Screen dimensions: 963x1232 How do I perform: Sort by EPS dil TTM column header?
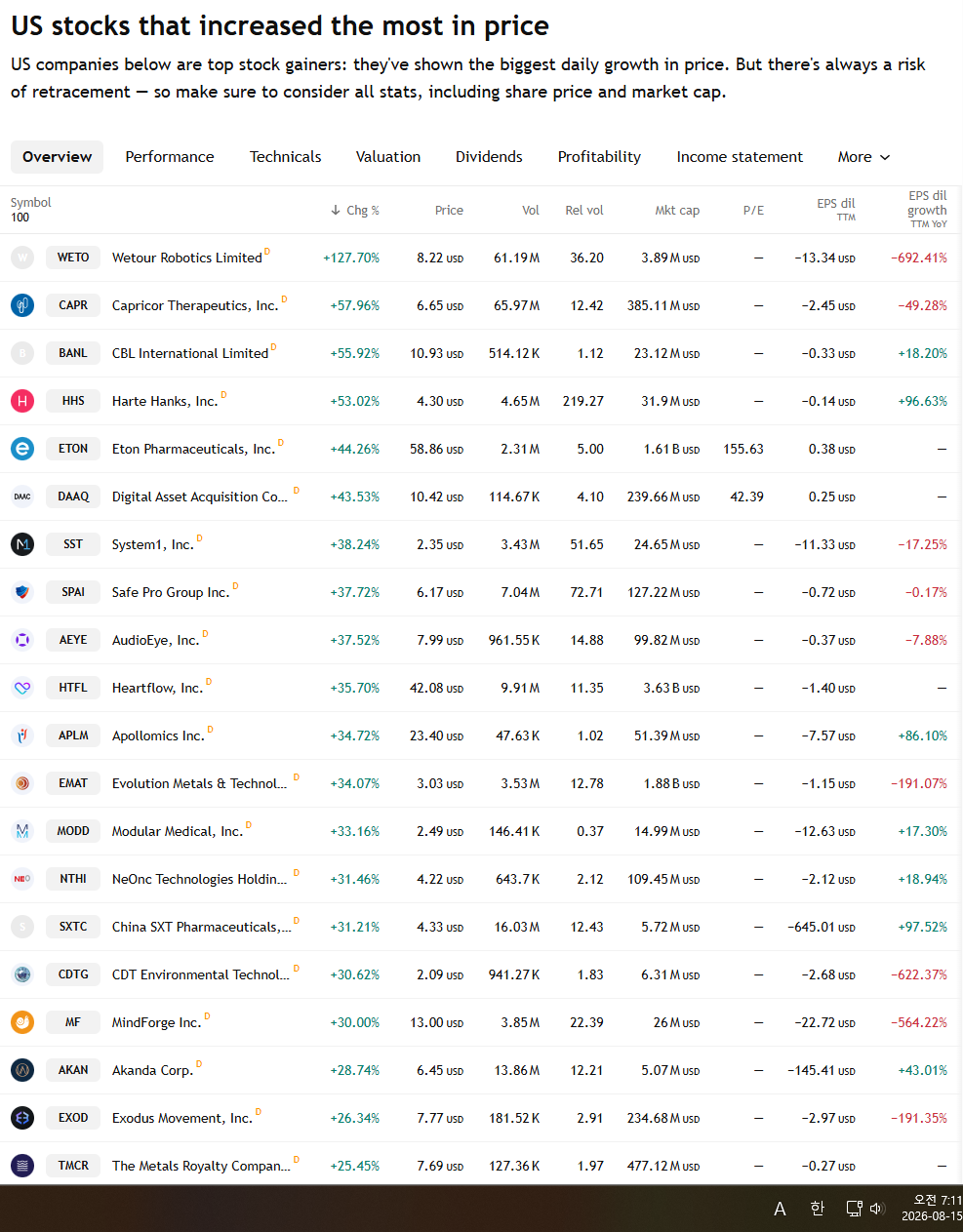836,210
